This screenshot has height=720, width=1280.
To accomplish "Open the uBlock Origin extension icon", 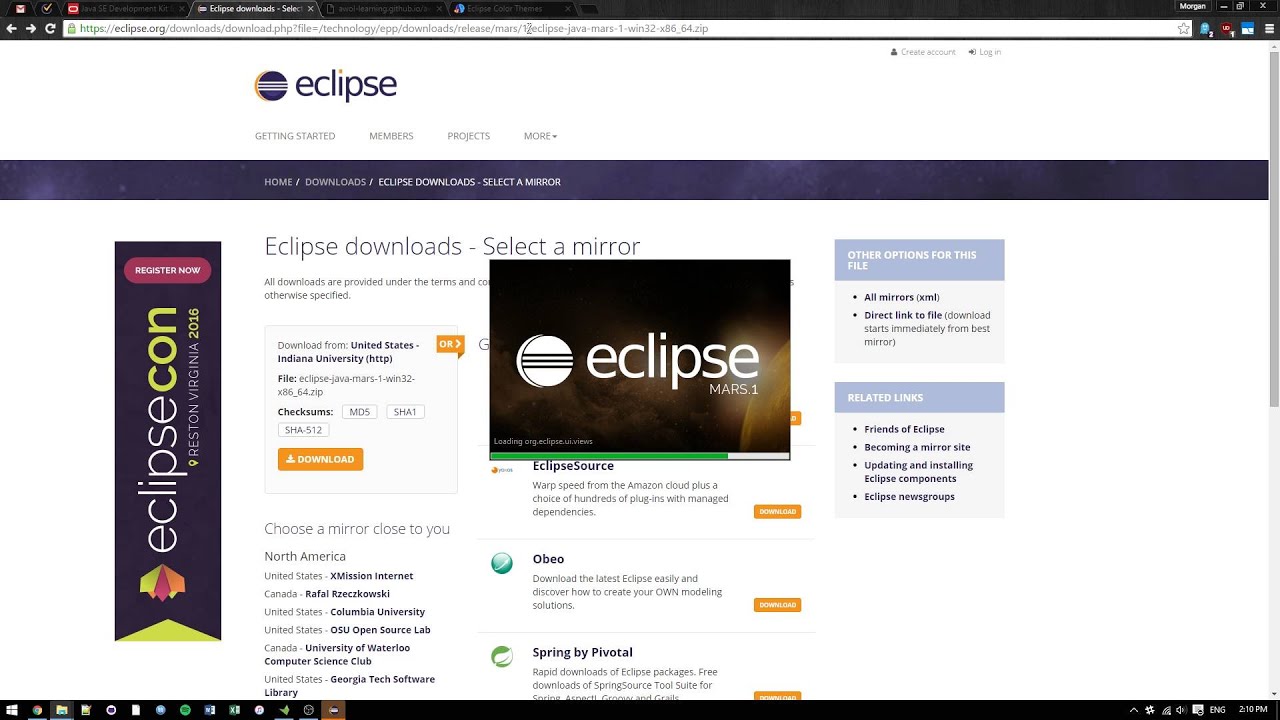I will pos(1227,29).
